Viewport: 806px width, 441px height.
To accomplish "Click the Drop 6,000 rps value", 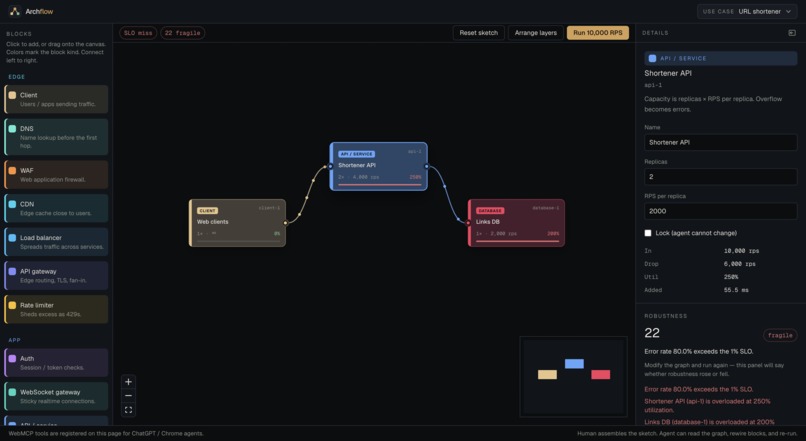I will pos(739,264).
